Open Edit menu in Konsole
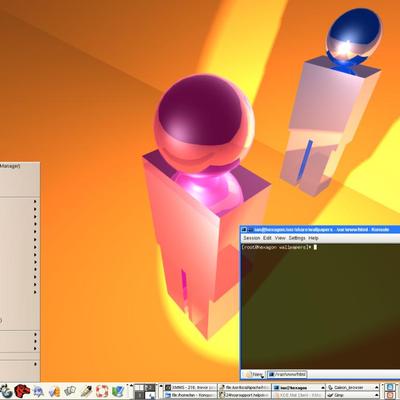Viewport: 400px width, 400px height. pos(267,238)
